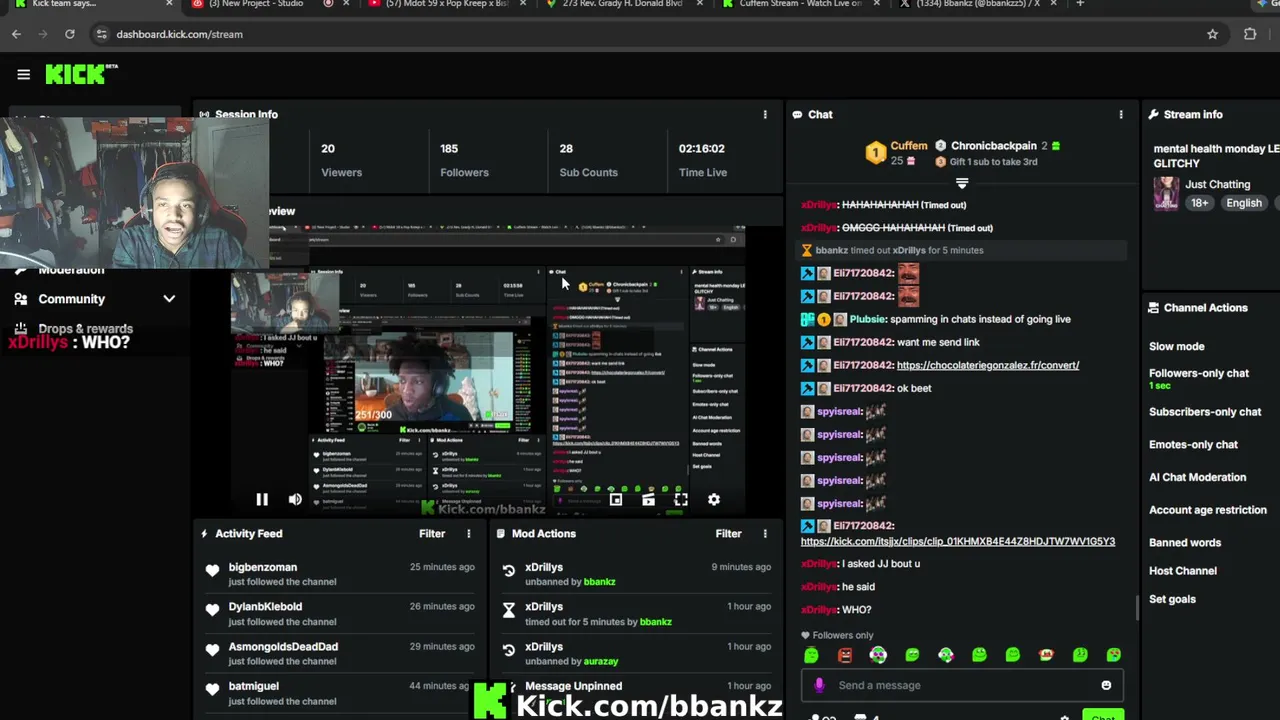Switch to the Cuffem Stream browser tab
Screen dimensions: 1280x720
pyautogui.click(x=800, y=5)
